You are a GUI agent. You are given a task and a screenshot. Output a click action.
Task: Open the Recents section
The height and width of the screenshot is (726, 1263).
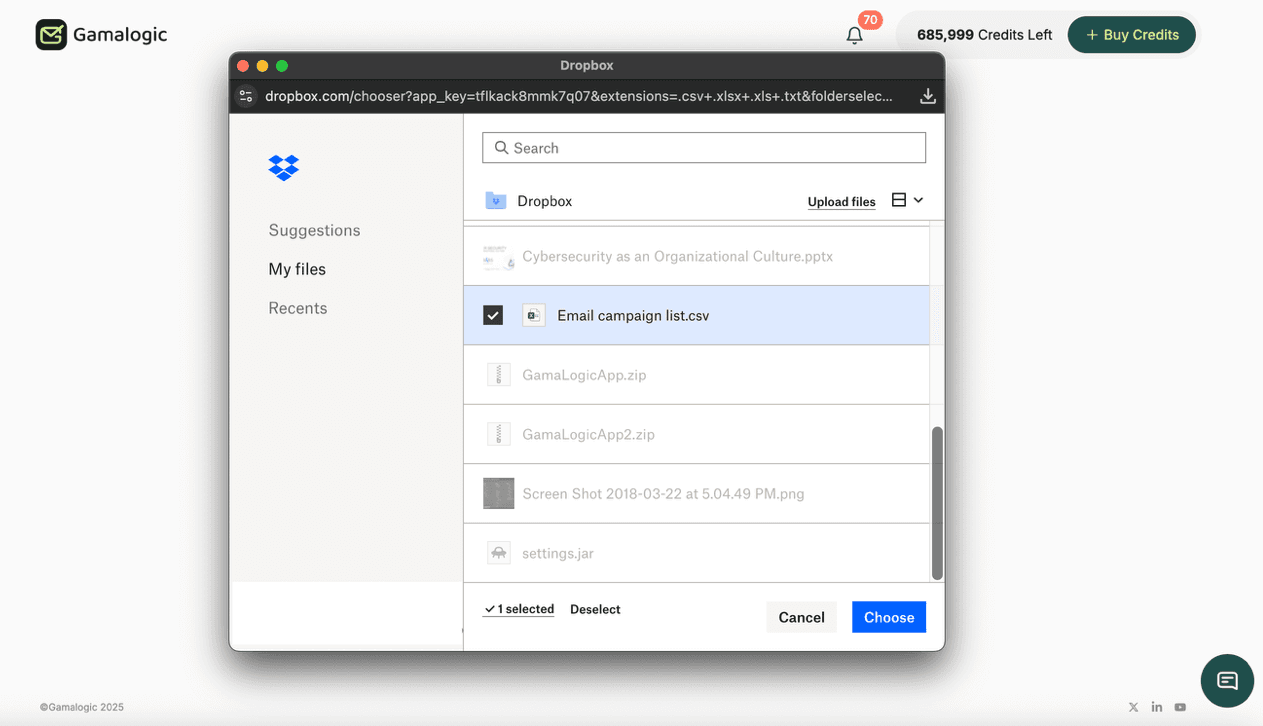point(297,307)
